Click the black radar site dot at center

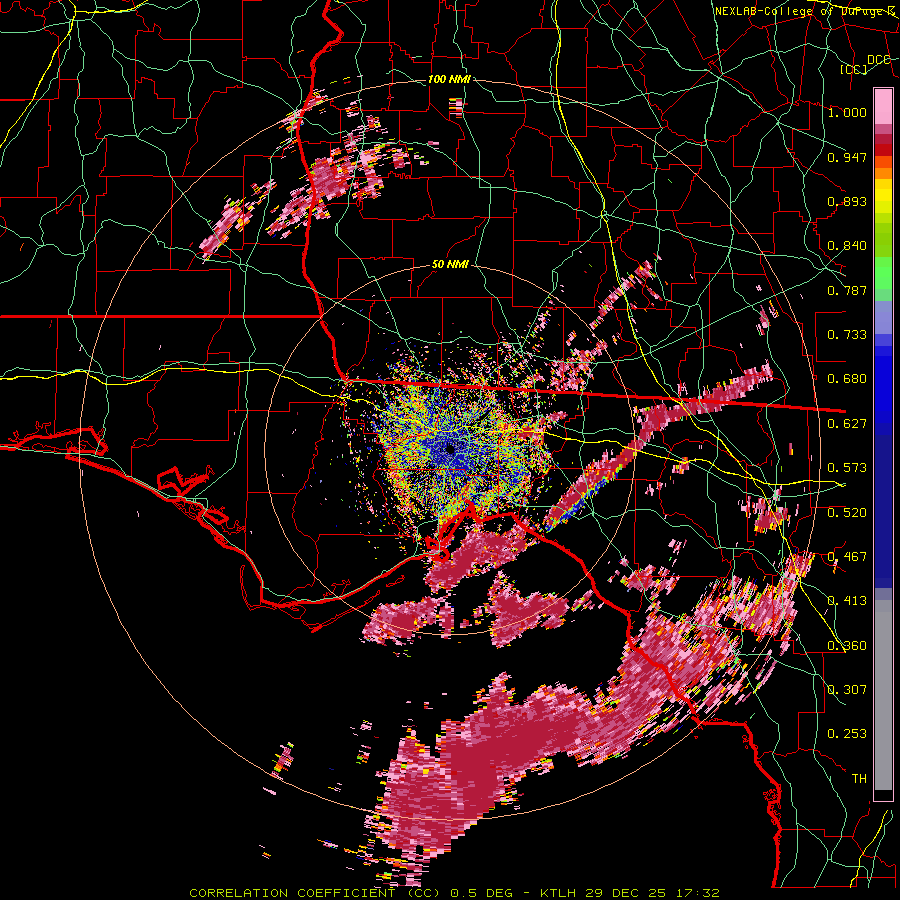point(450,449)
